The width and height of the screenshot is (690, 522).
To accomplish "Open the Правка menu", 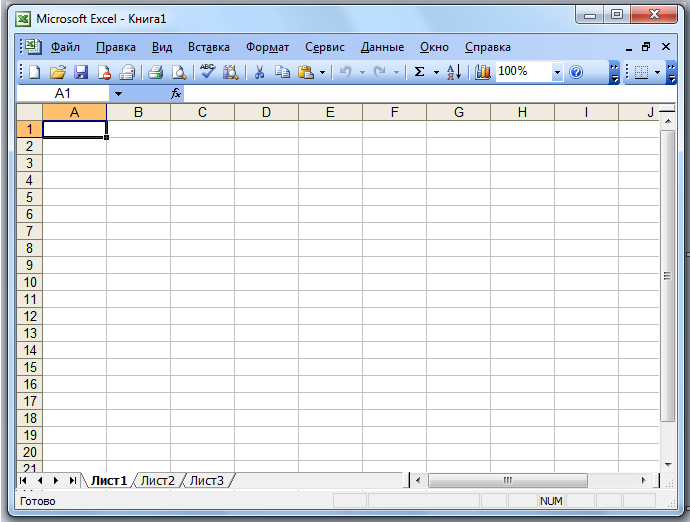I will (x=116, y=47).
